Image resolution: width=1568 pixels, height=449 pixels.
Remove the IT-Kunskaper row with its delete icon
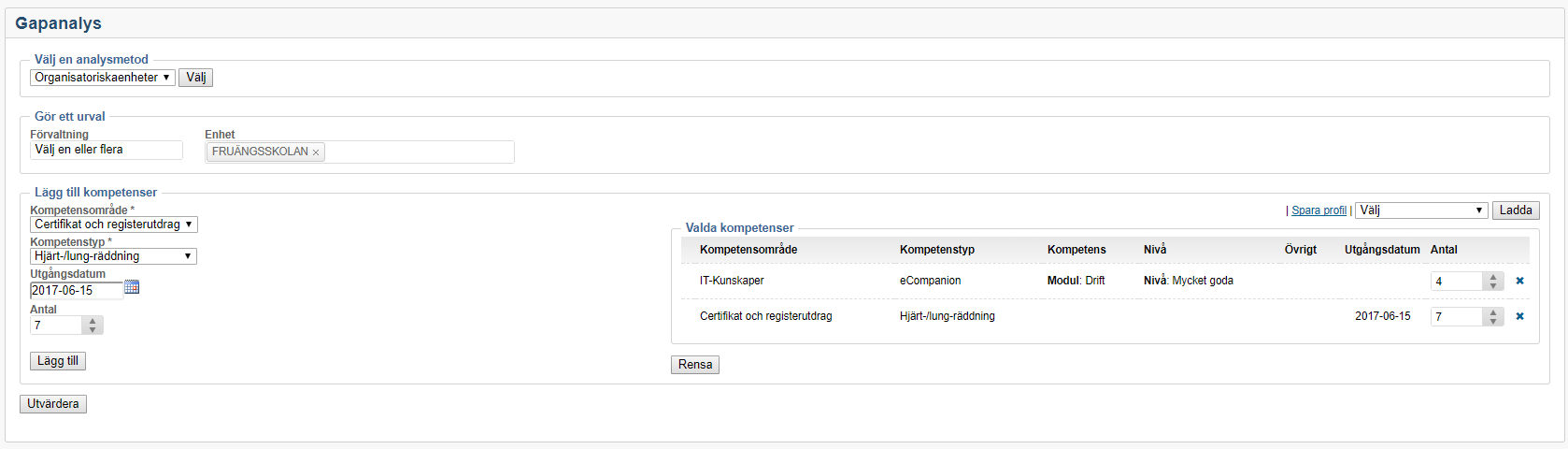point(1519,281)
